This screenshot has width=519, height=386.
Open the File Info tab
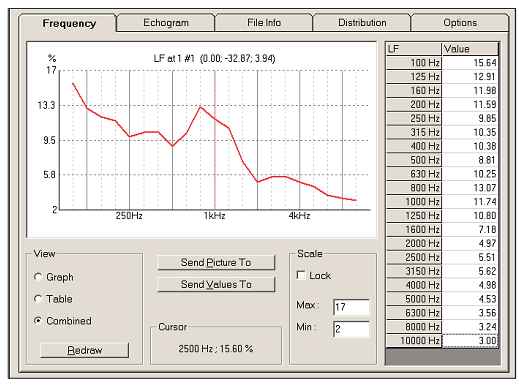point(264,23)
